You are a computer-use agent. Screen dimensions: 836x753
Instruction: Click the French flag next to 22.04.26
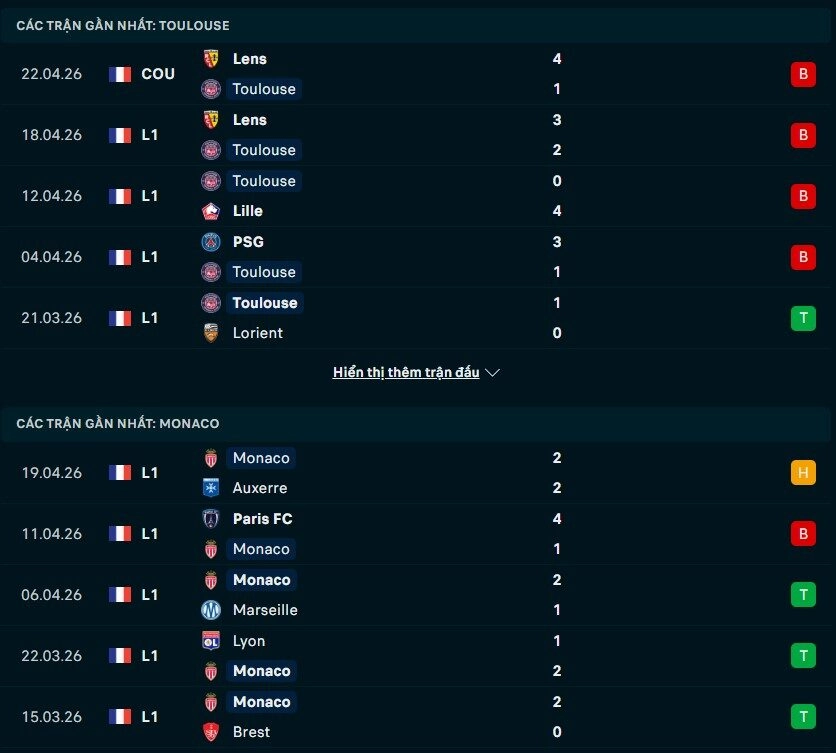tap(119, 73)
